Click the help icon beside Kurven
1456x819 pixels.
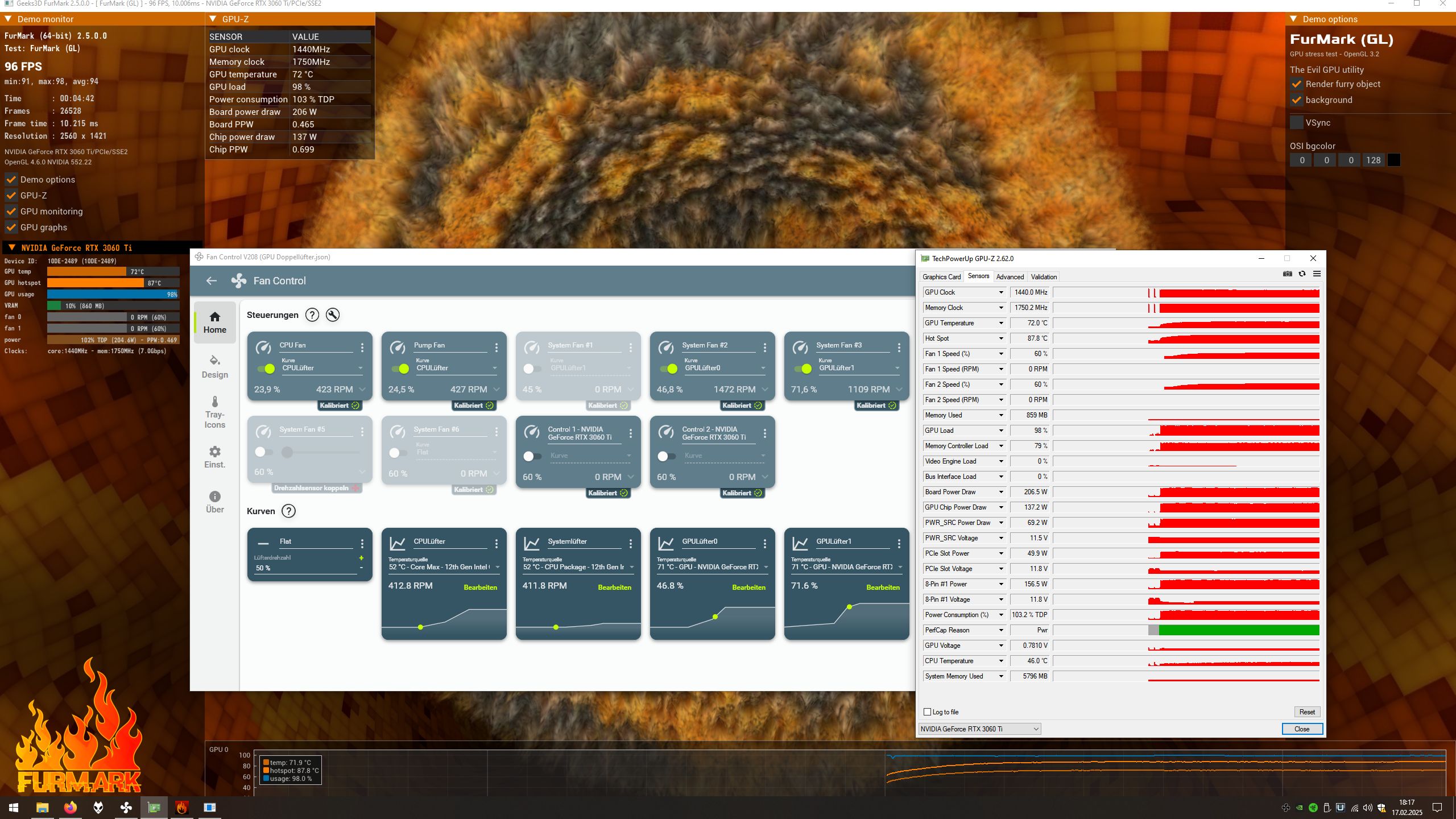pyautogui.click(x=289, y=511)
